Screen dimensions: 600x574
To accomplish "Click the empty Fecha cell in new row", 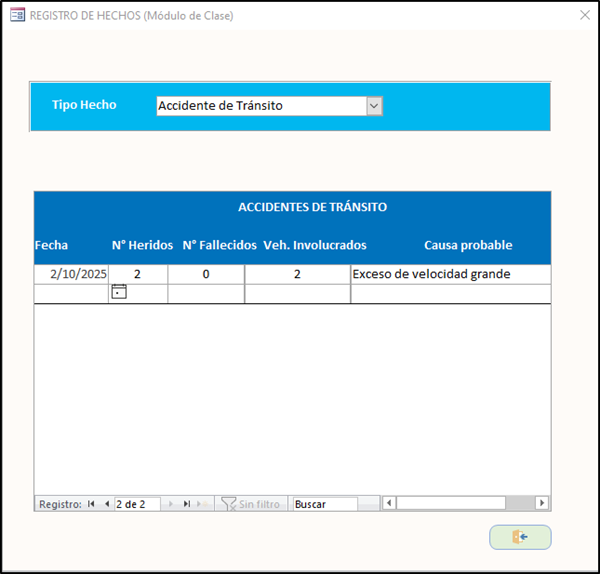I will (71, 293).
